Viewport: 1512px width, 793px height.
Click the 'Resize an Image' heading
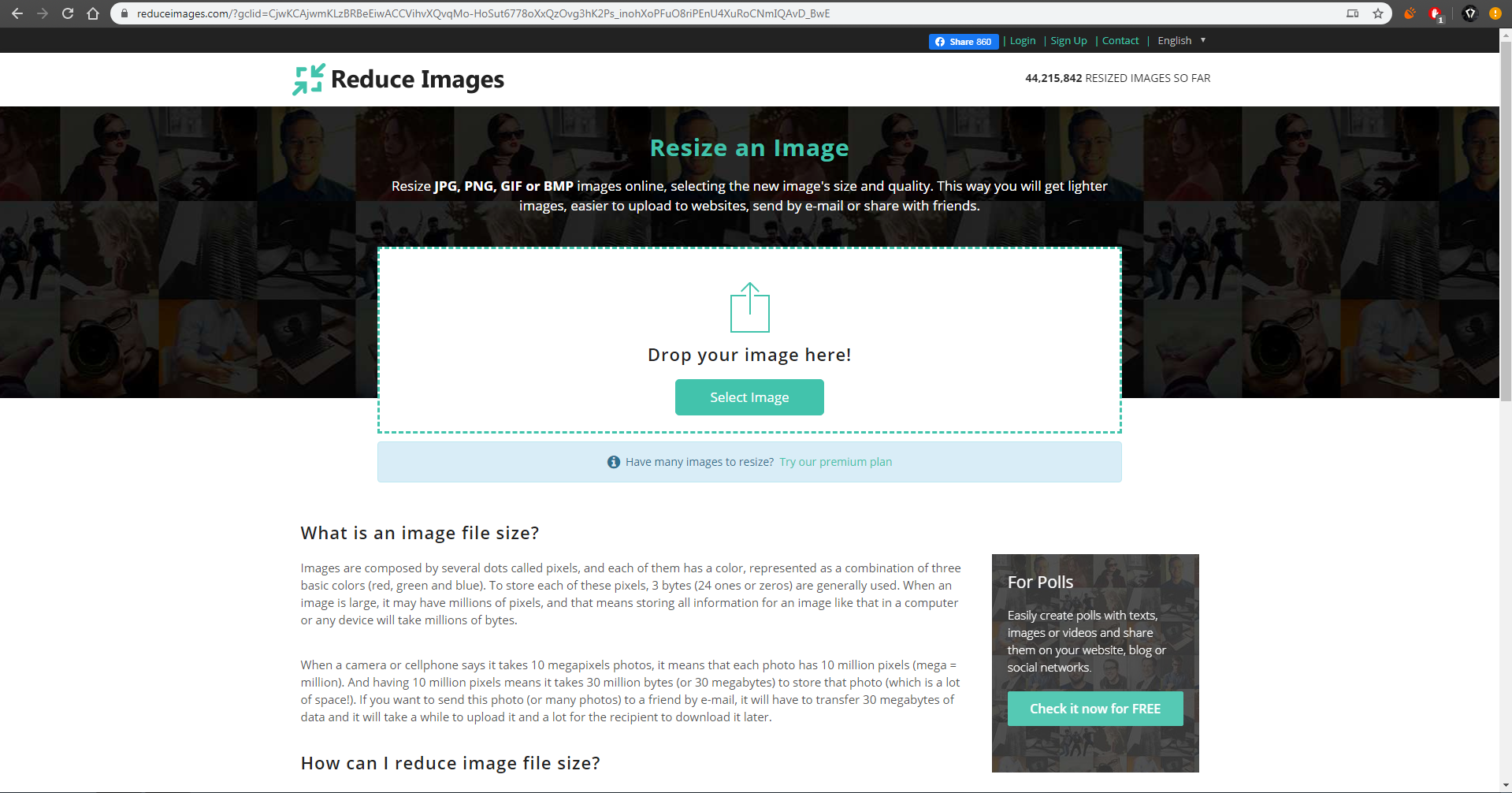(749, 148)
